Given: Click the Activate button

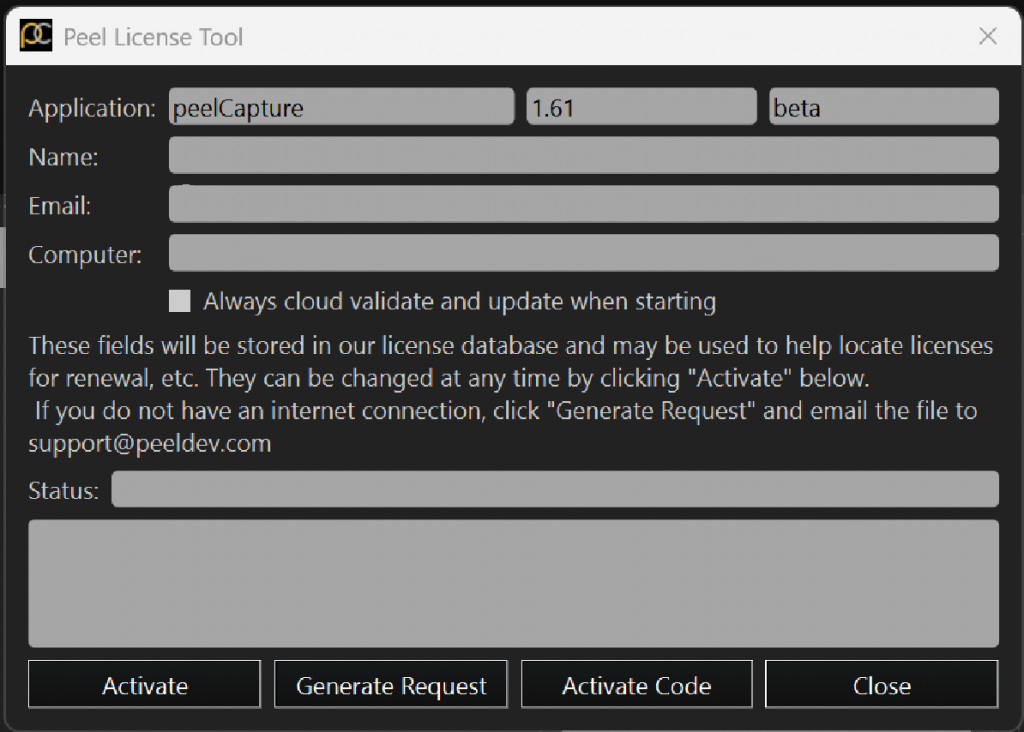Looking at the screenshot, I should pos(144,684).
